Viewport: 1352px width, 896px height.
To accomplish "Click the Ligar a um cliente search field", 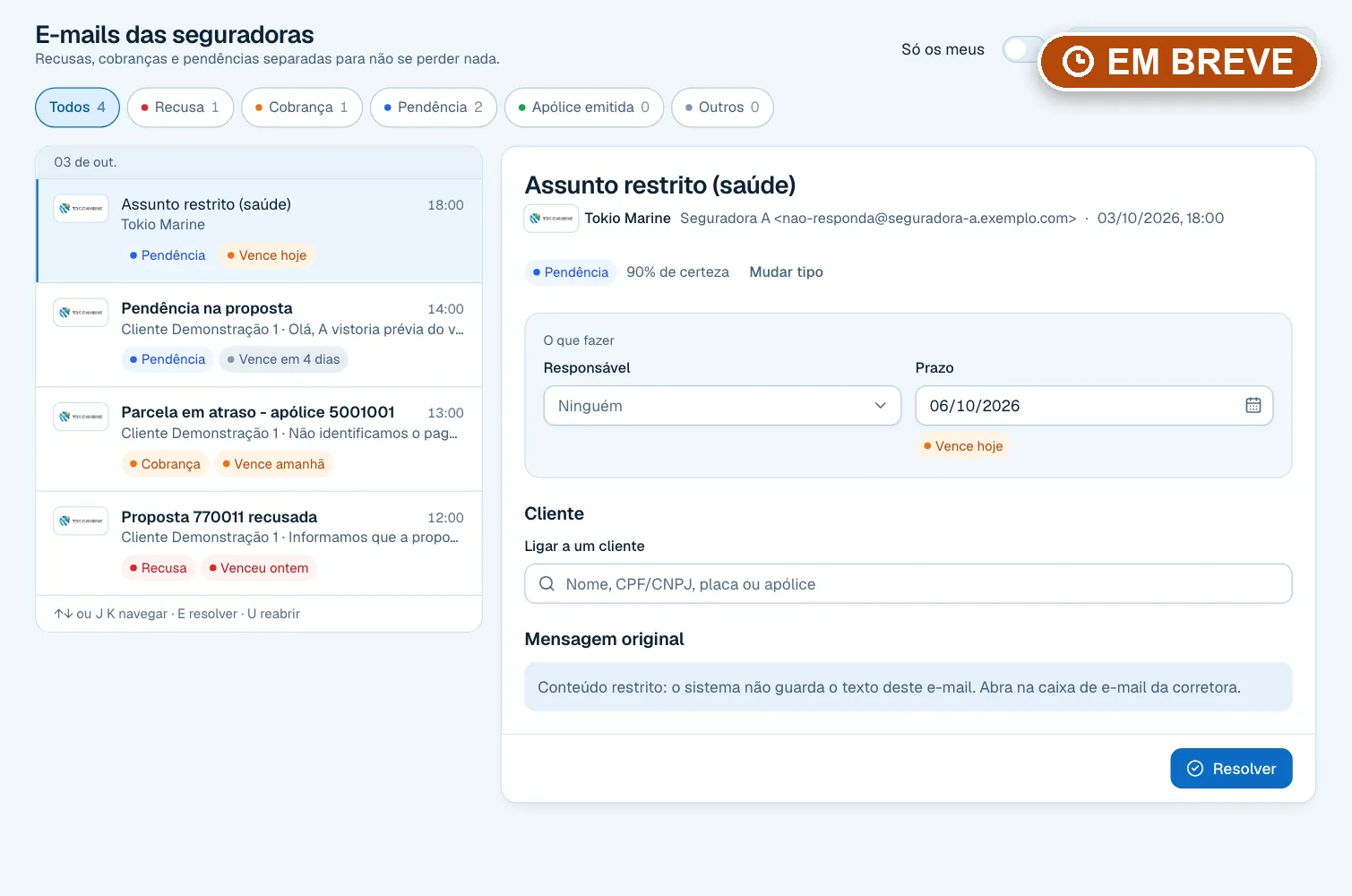I will tap(909, 584).
